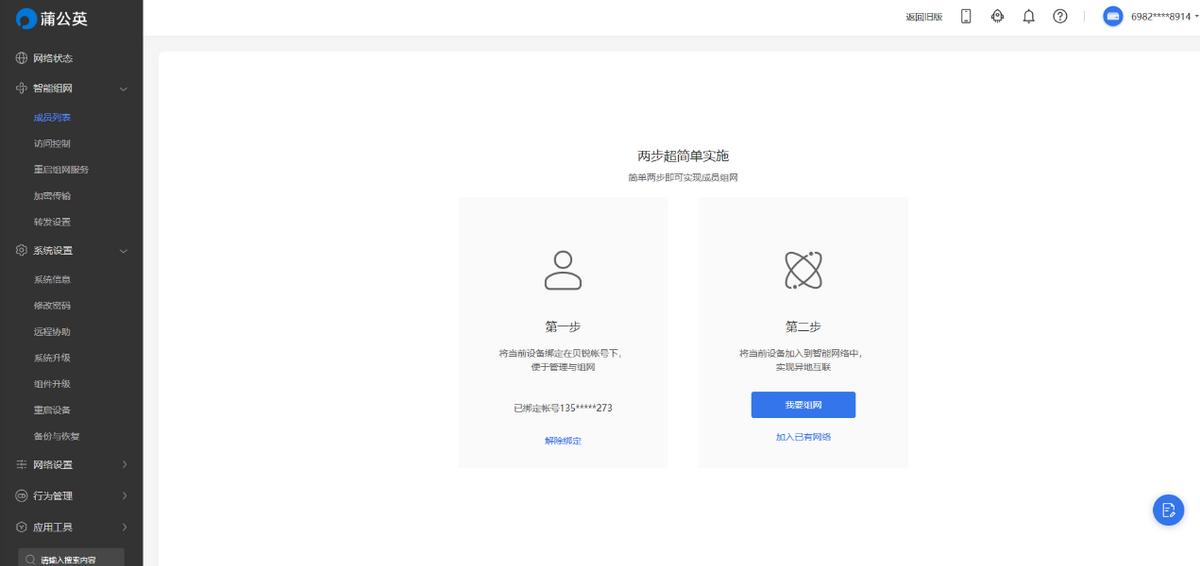Click the 蒲公英 logo in sidebar header
This screenshot has width=1200, height=566.
click(51, 19)
